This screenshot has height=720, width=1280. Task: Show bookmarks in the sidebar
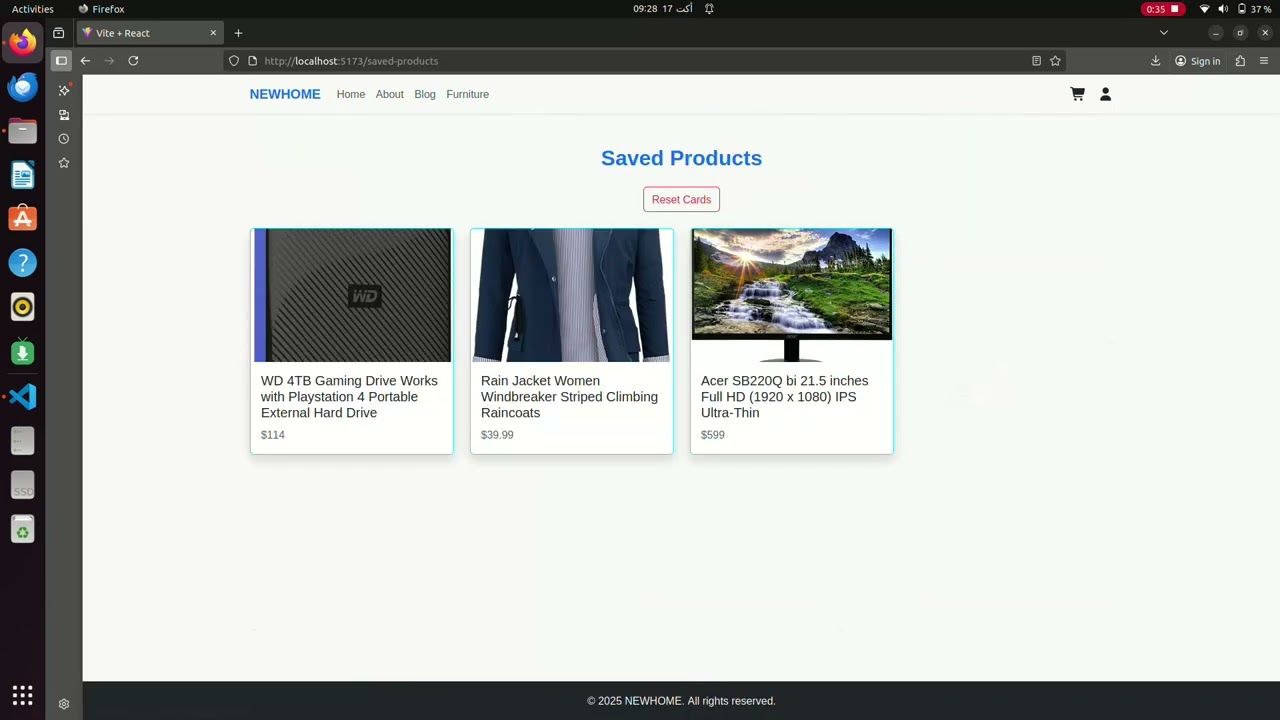[64, 163]
